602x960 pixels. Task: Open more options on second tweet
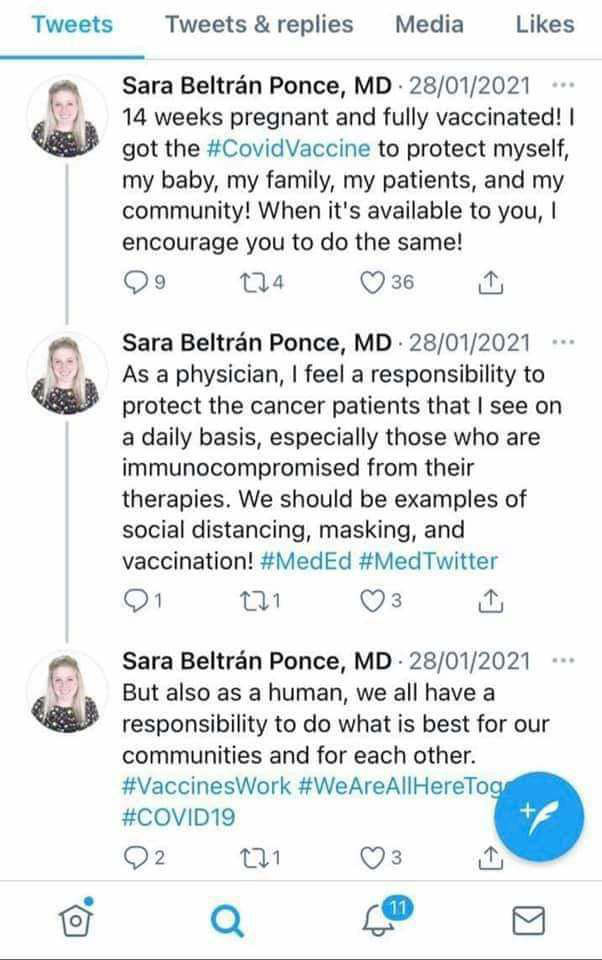pyautogui.click(x=563, y=342)
